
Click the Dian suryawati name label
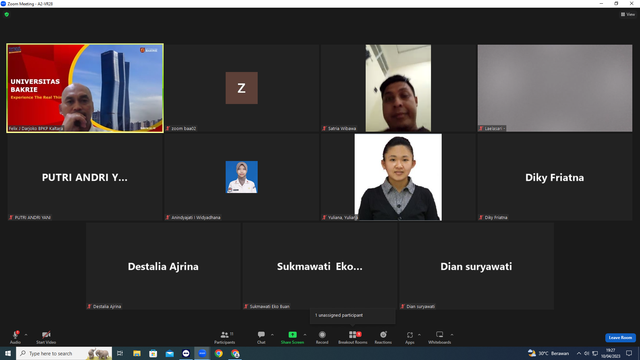tap(420, 306)
